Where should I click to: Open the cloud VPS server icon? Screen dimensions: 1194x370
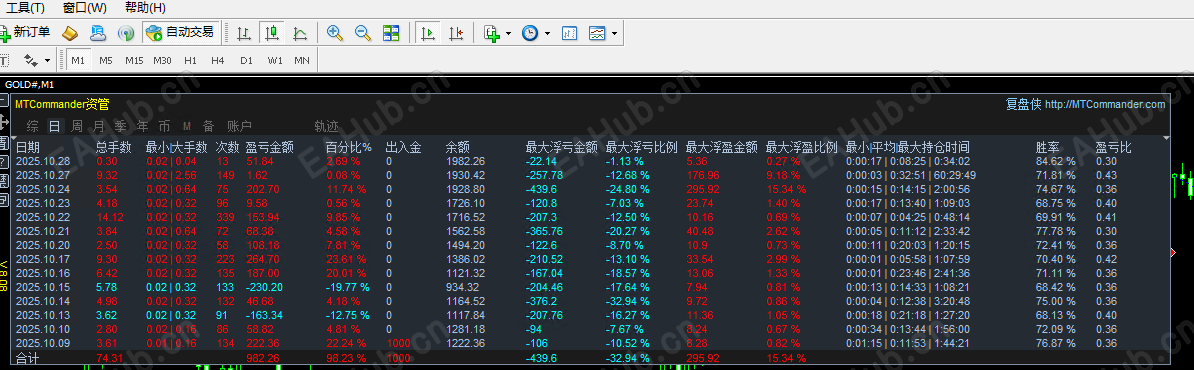coord(98,33)
